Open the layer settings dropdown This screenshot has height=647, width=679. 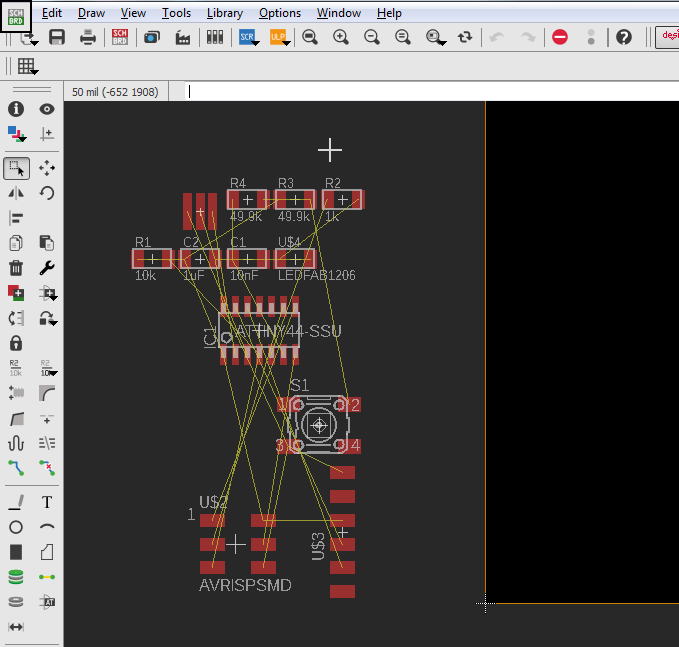click(16, 133)
